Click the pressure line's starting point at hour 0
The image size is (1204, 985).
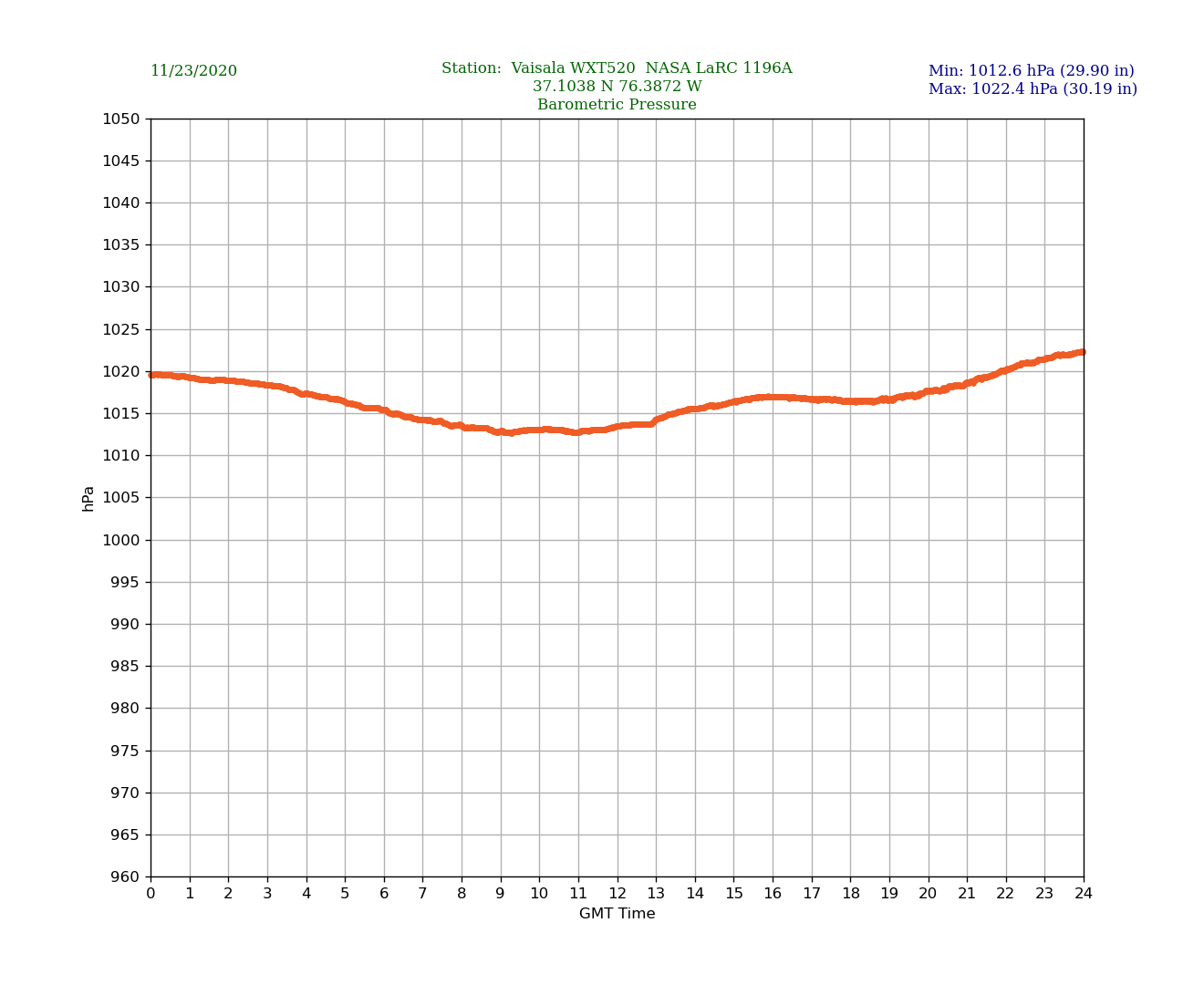click(x=152, y=375)
